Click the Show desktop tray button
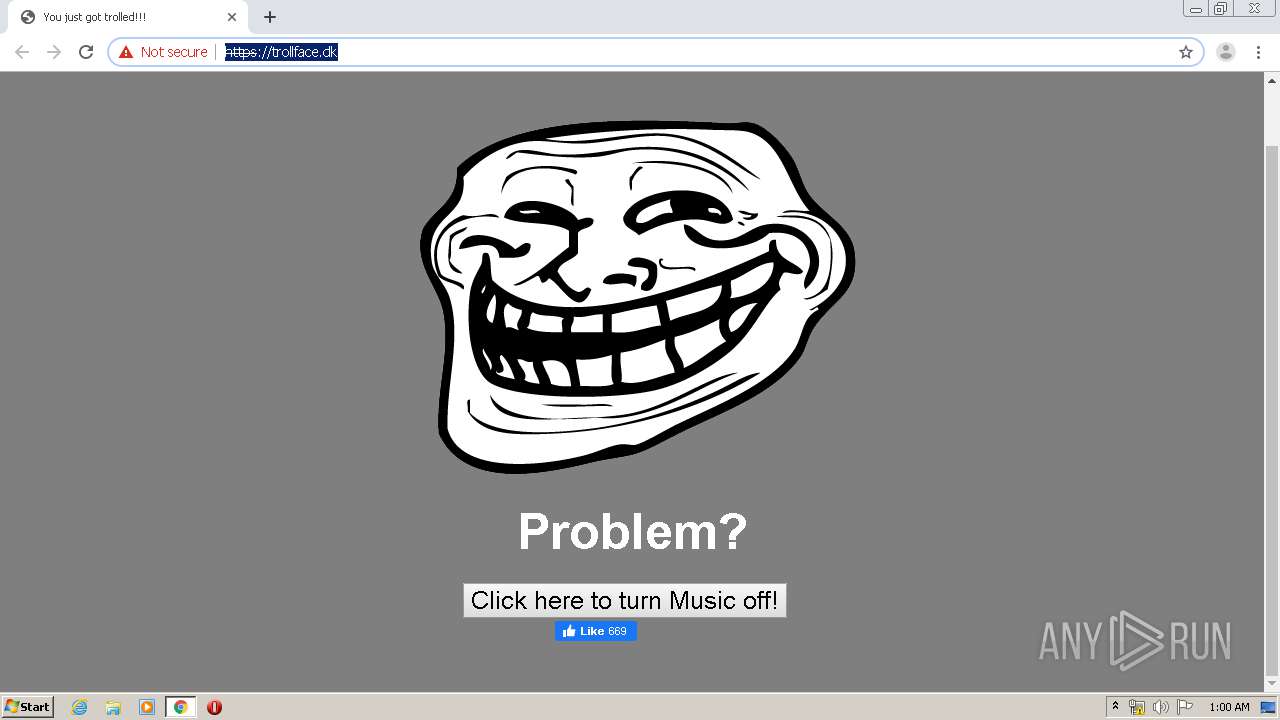Screen dimensions: 1280x720 [x=1268, y=707]
